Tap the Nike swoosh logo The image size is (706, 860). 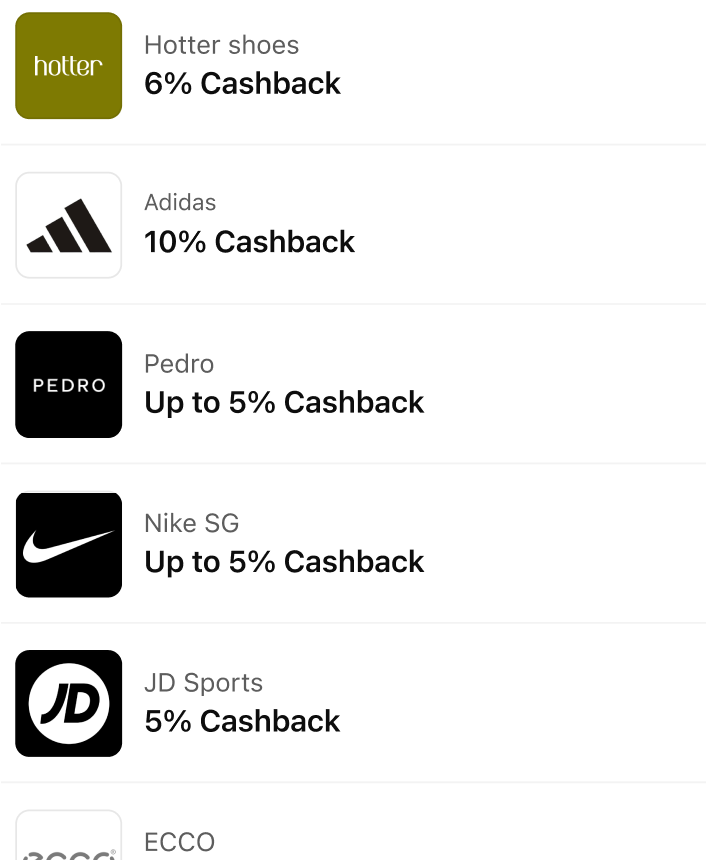click(68, 545)
